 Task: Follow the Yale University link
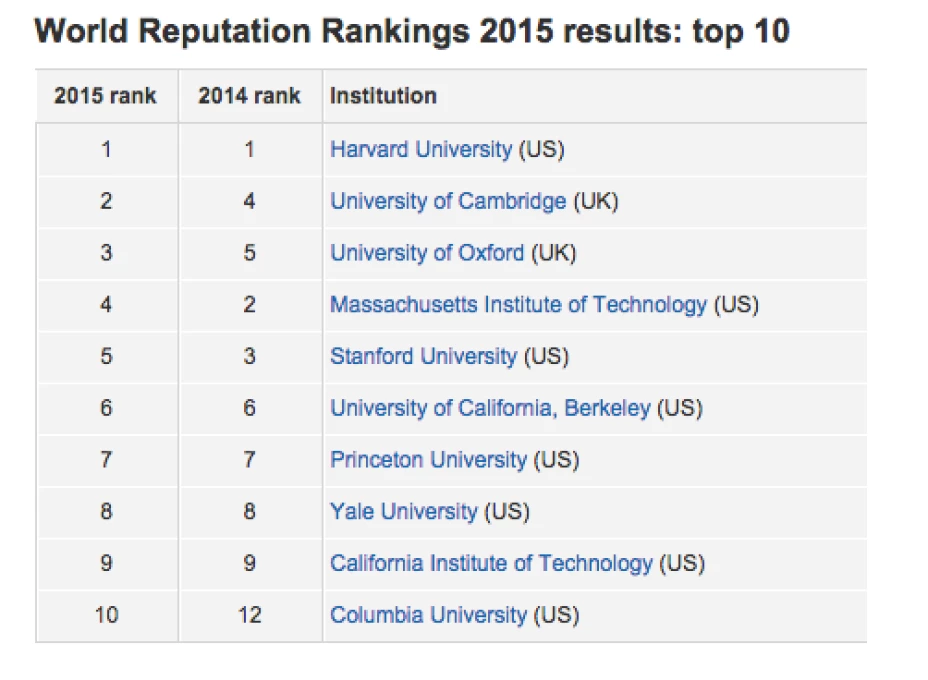click(x=403, y=512)
